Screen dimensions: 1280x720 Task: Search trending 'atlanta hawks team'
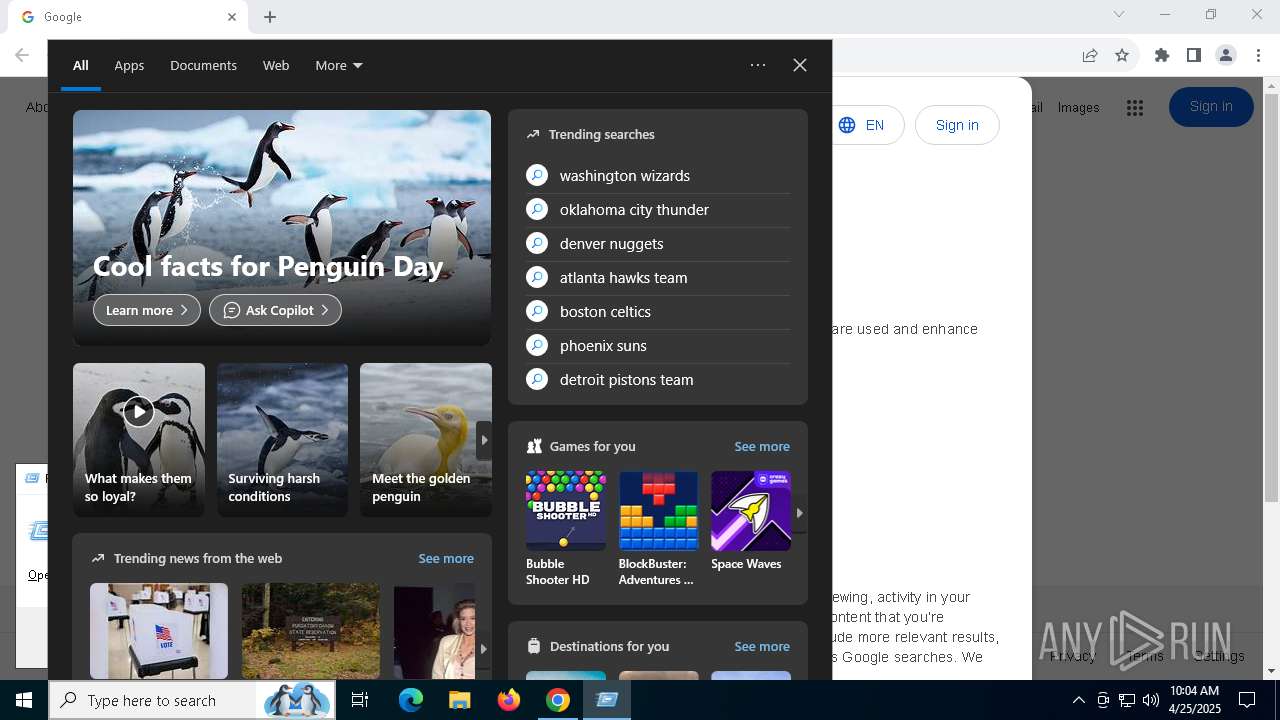(658, 278)
